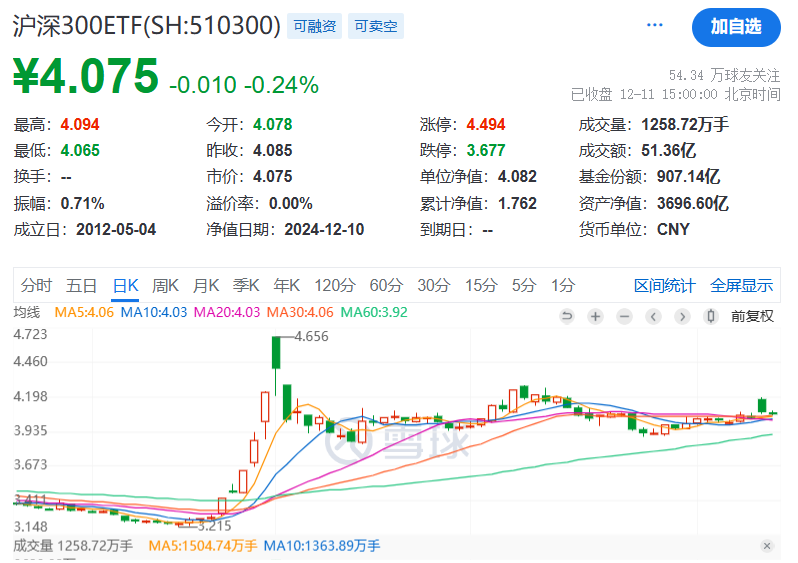
Task: Select the 60分 chart tab
Action: (x=386, y=286)
